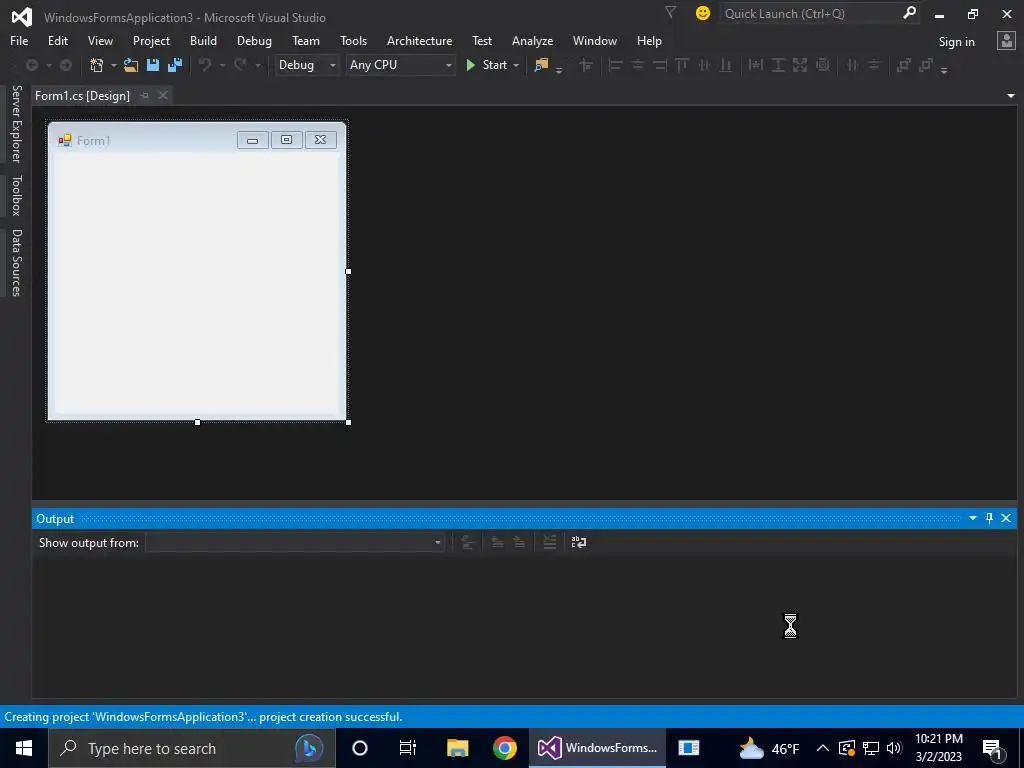Click the Align Lefts layout icon
The height and width of the screenshot is (768, 1024).
point(615,65)
